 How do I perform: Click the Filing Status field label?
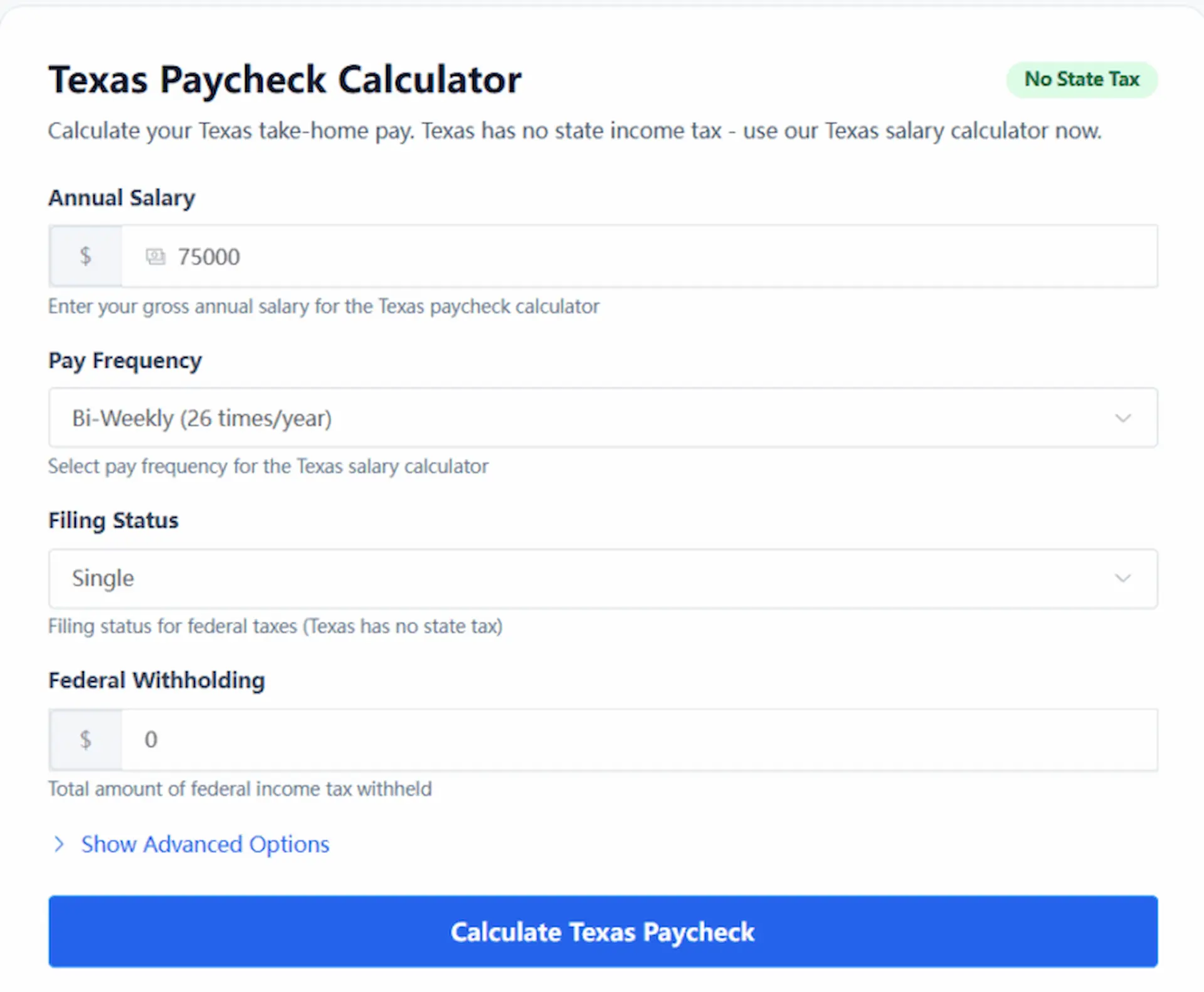point(114,520)
